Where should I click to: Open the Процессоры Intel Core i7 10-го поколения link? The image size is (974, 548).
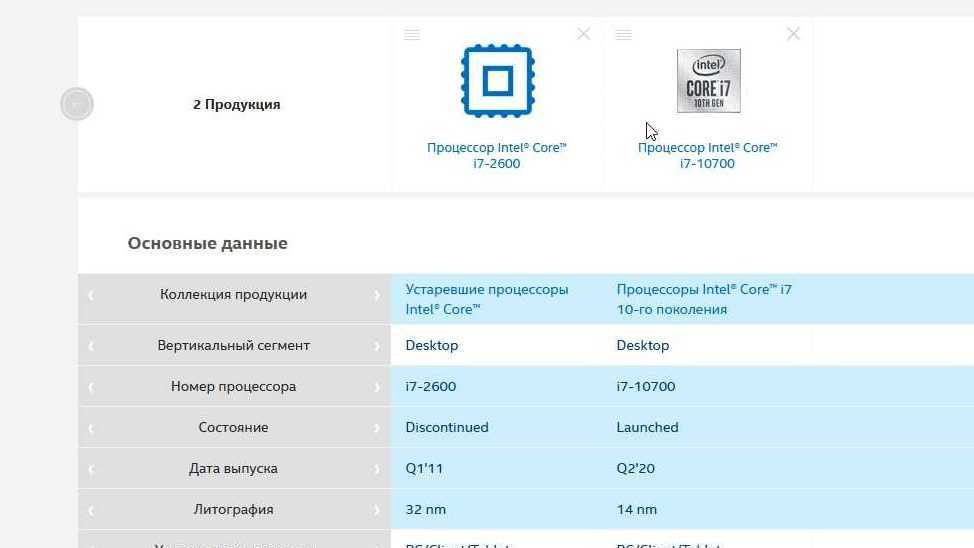(x=703, y=299)
